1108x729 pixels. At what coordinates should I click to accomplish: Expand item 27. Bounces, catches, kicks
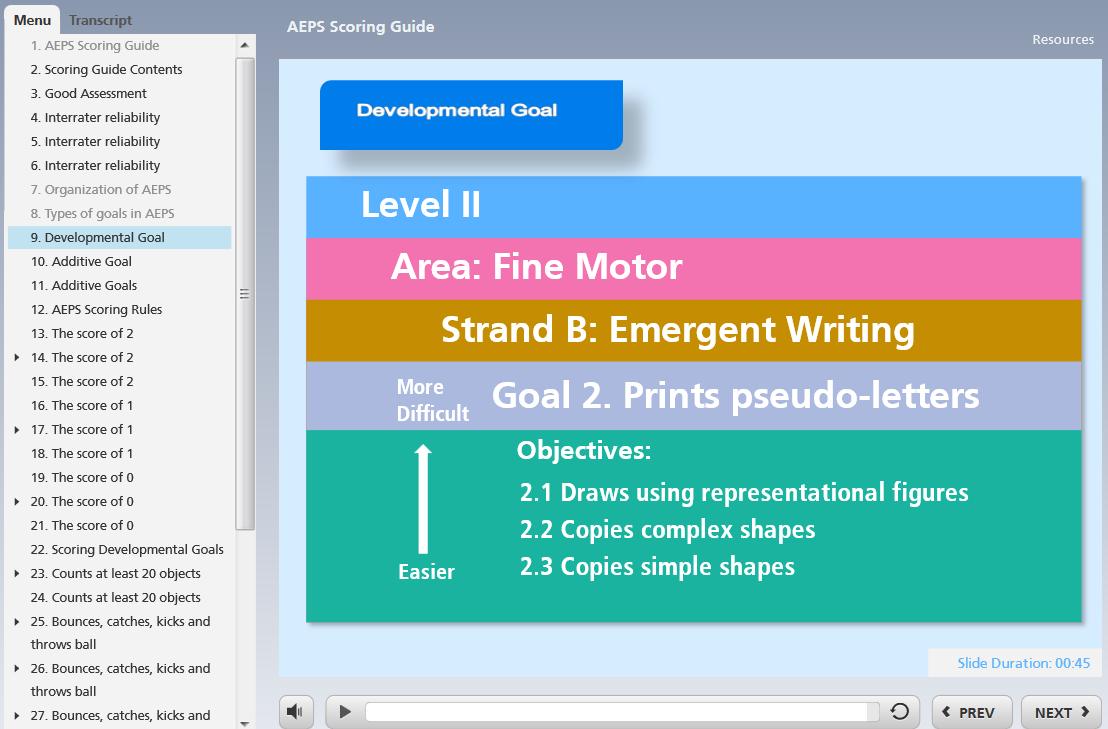point(17,716)
